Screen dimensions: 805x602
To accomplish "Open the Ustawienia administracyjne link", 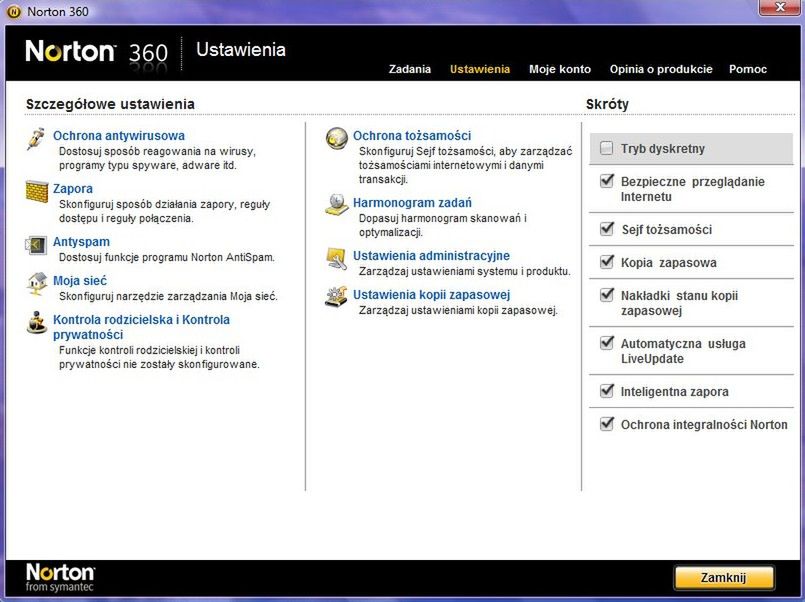I will (x=431, y=256).
